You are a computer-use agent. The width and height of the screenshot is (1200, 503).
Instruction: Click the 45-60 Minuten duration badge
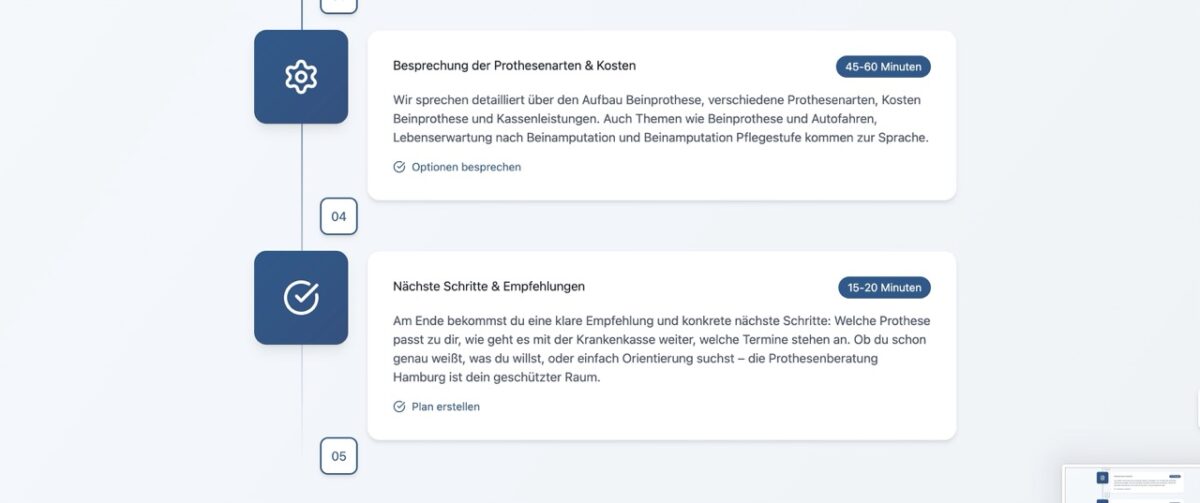pyautogui.click(x=883, y=67)
